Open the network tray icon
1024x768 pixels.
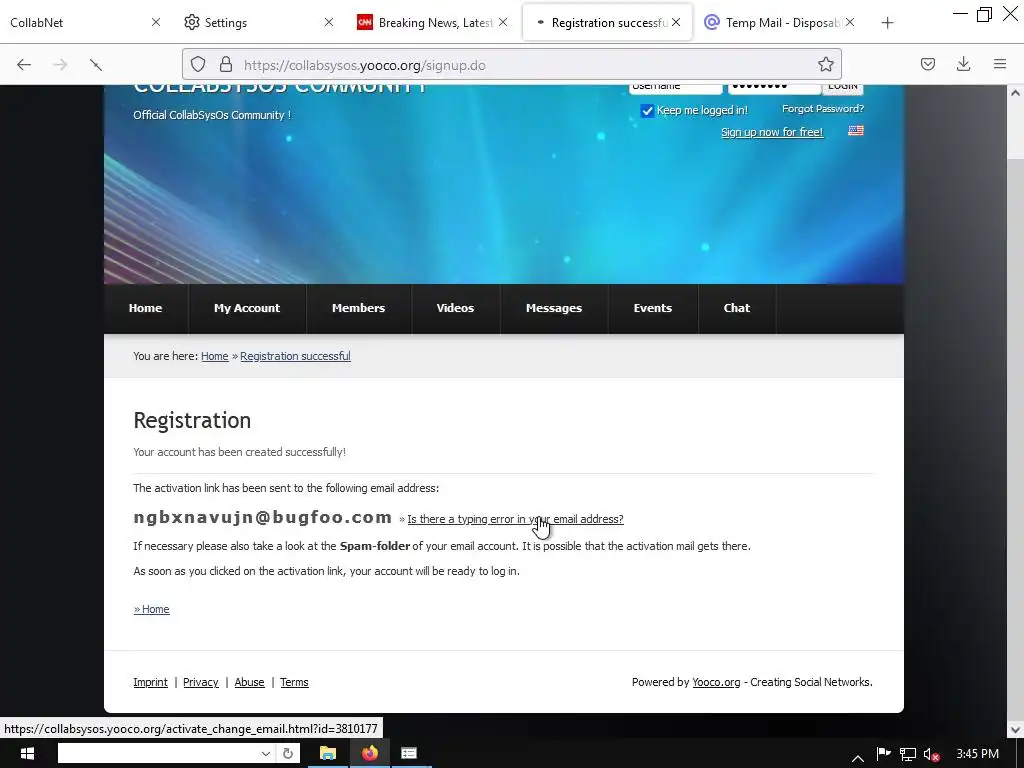[x=908, y=754]
